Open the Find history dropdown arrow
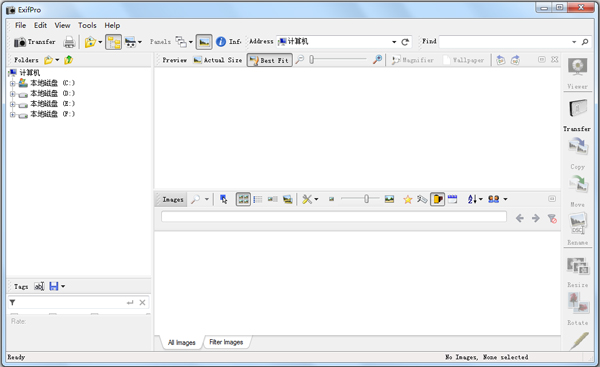The image size is (600, 367). point(574,42)
